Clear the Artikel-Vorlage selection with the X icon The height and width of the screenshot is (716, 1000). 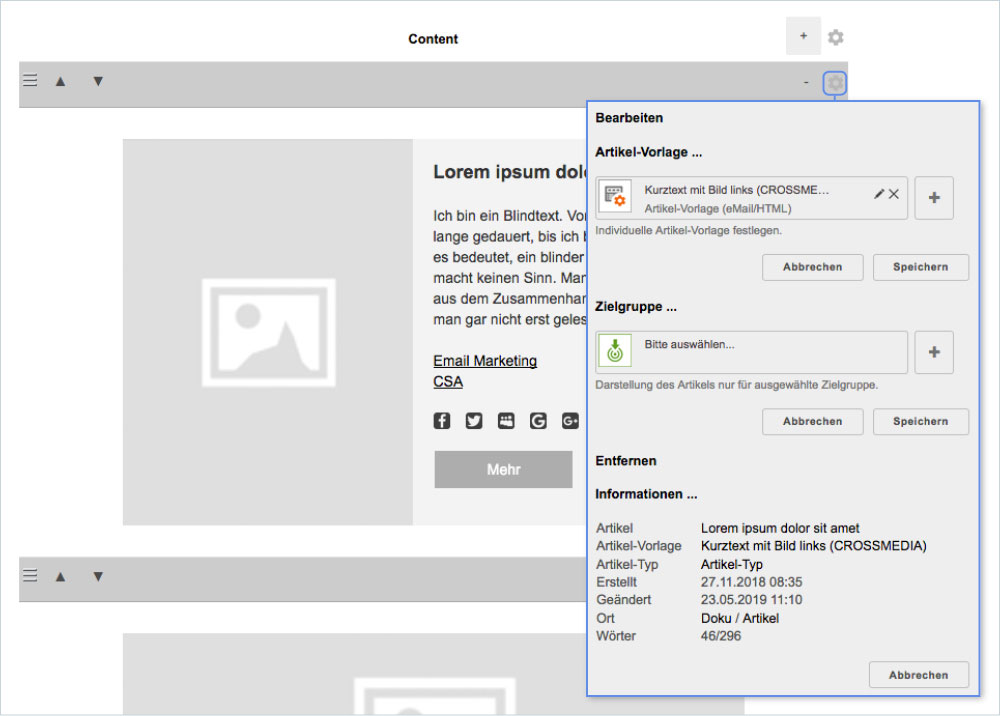pos(894,194)
